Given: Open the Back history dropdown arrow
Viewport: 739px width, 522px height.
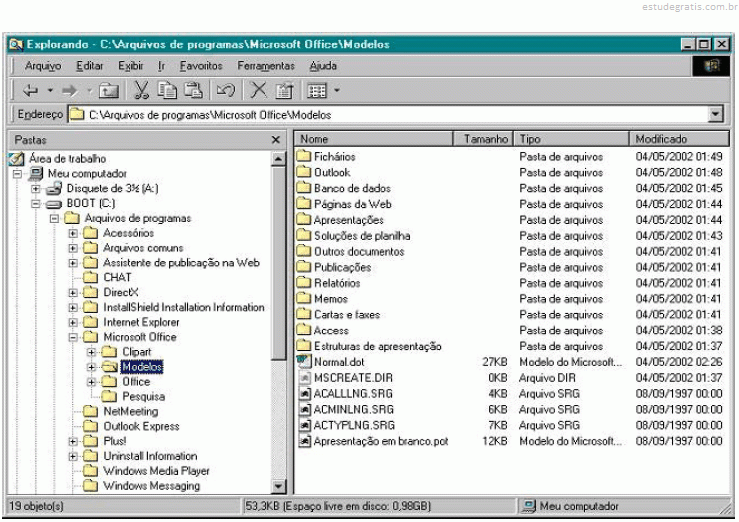Looking at the screenshot, I should click(x=50, y=90).
